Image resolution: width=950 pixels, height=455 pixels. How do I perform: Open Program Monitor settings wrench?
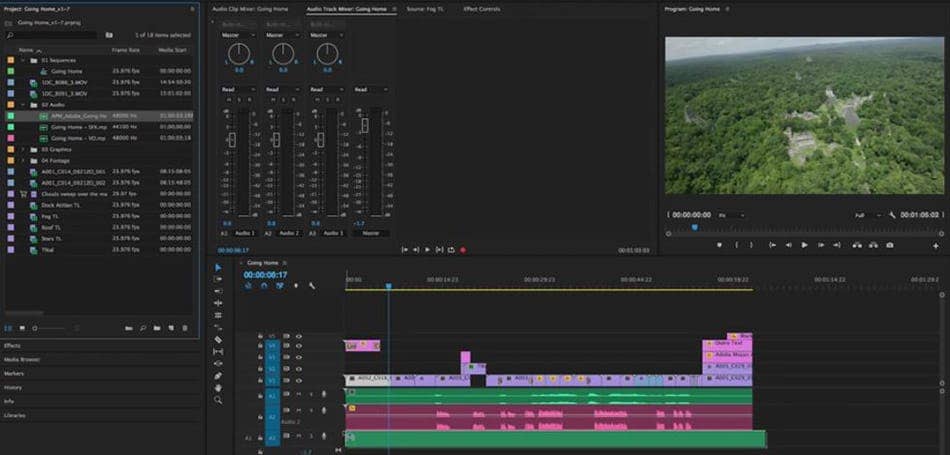tap(892, 215)
